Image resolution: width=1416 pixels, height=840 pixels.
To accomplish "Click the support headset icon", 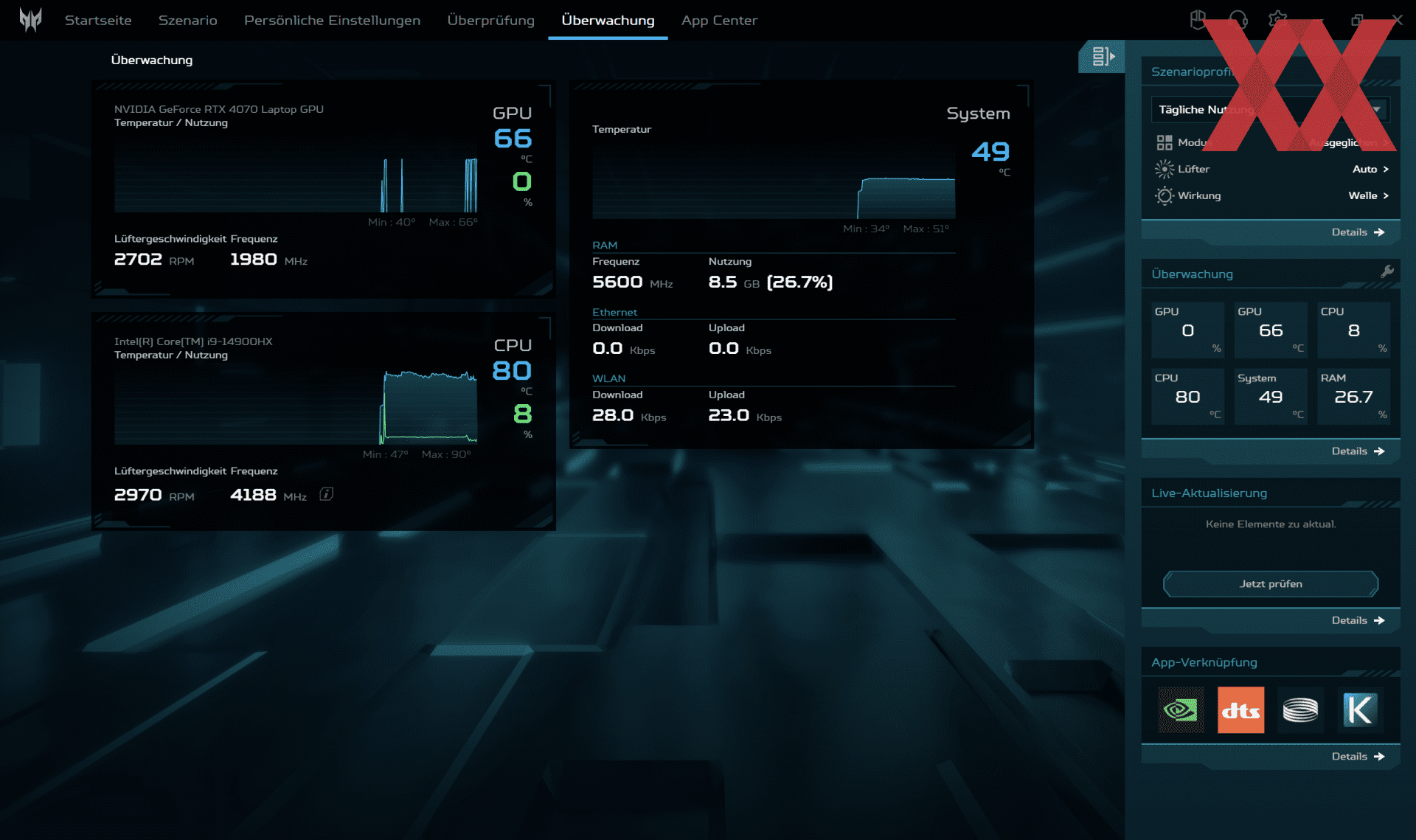I will (1238, 20).
